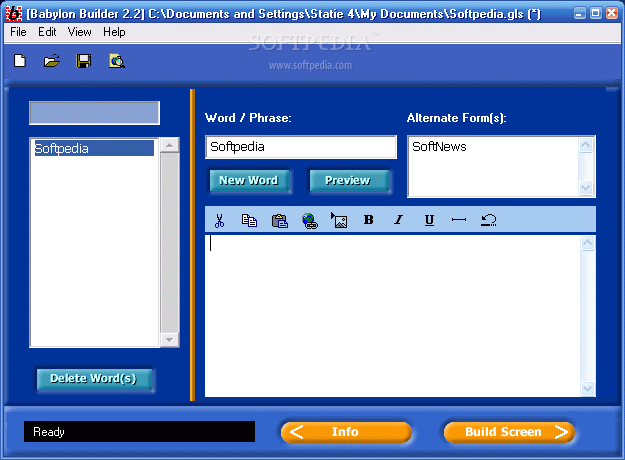Click the New Word button
The image size is (625, 460).
(249, 181)
